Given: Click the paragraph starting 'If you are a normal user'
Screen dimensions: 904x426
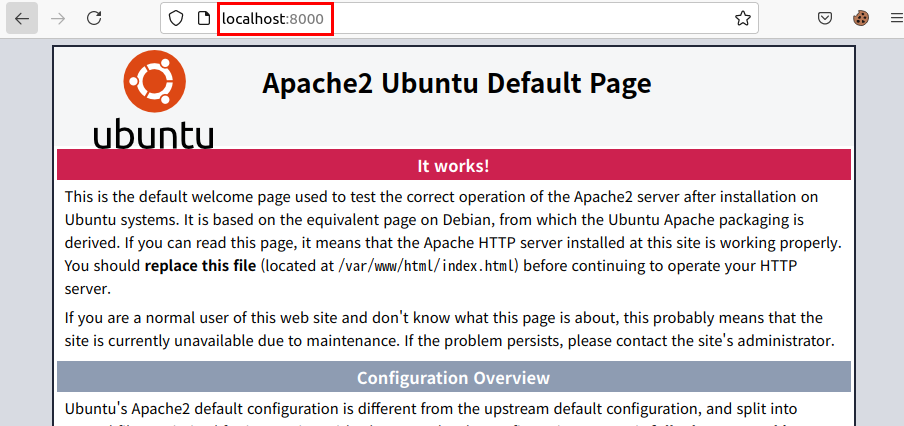Looking at the screenshot, I should 450,329.
